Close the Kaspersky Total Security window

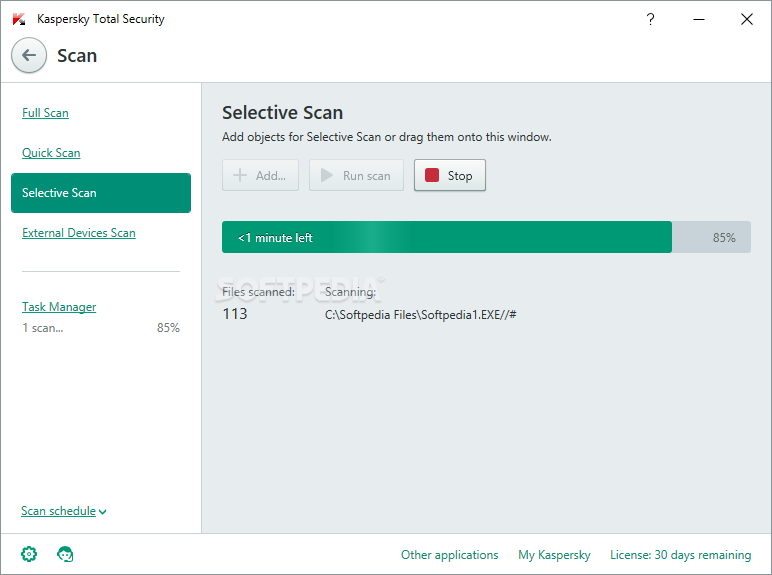746,19
